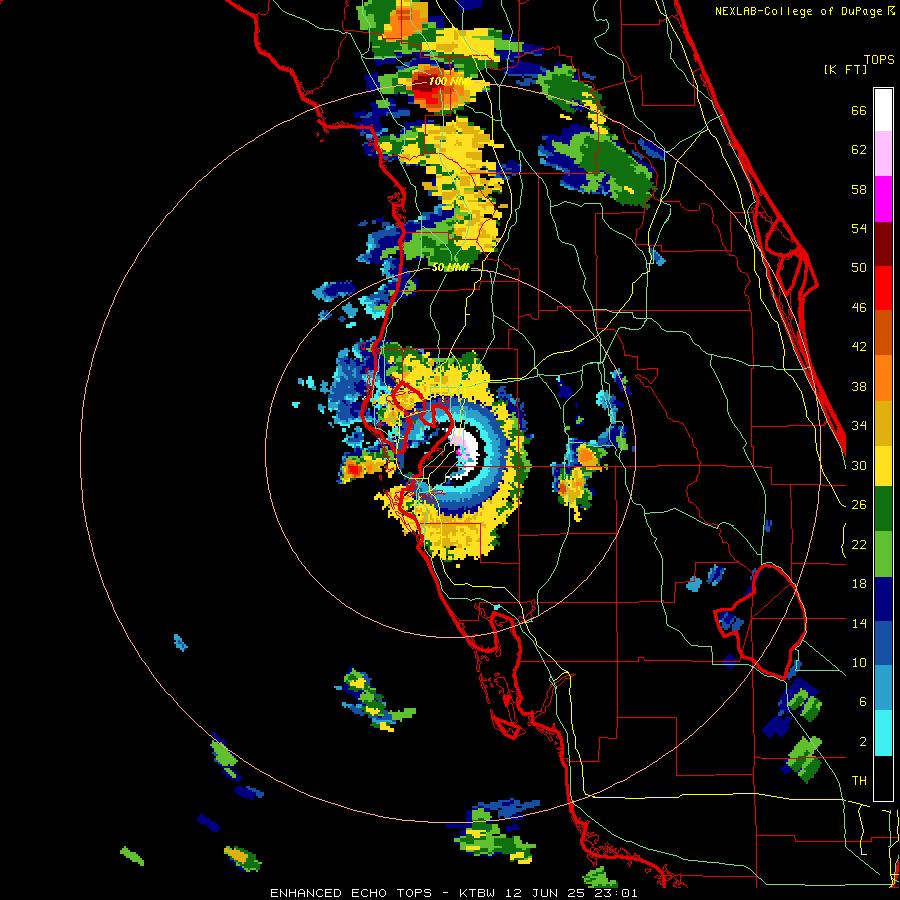The width and height of the screenshot is (900, 900).
Task: Select the 38 scale label
Action: [859, 387]
